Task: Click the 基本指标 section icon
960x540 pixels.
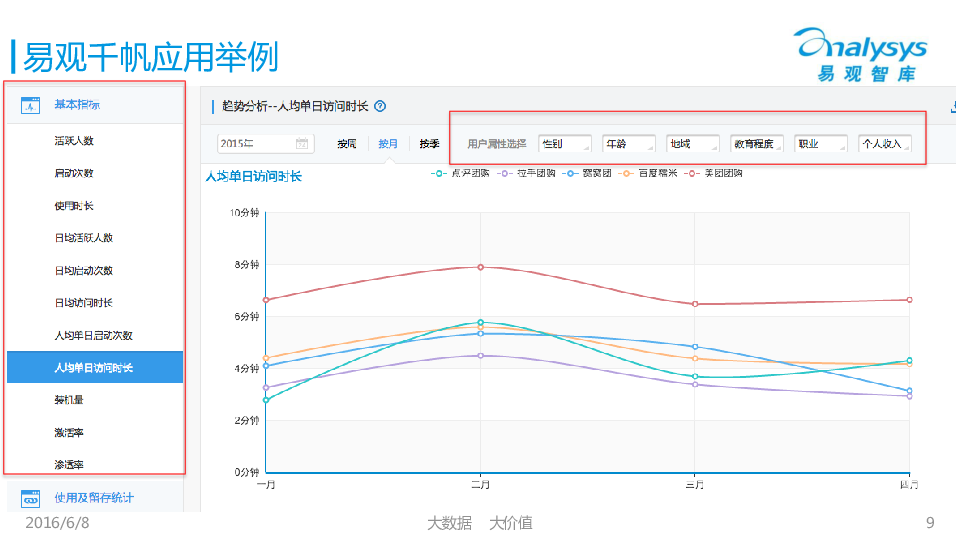Action: point(30,104)
